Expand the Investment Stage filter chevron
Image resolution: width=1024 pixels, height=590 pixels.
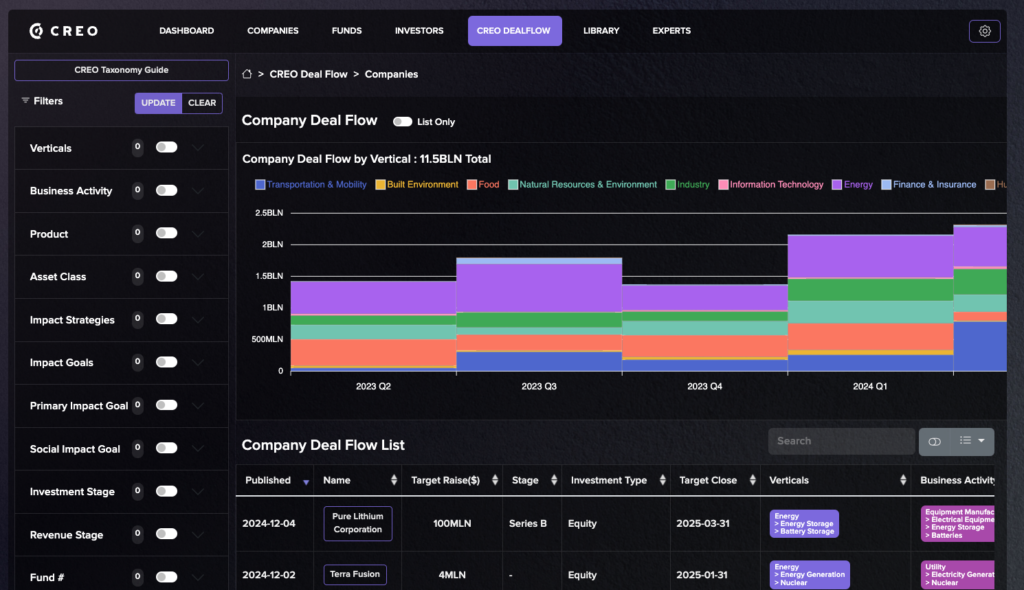tap(198, 491)
